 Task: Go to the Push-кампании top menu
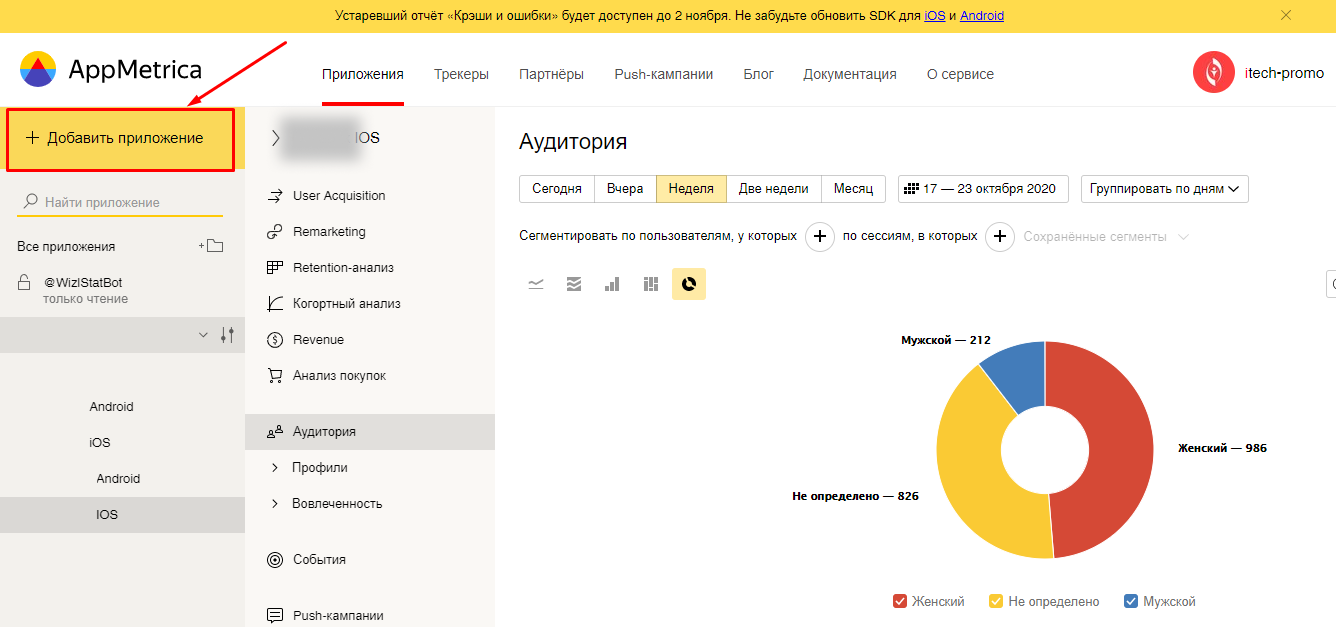[663, 74]
